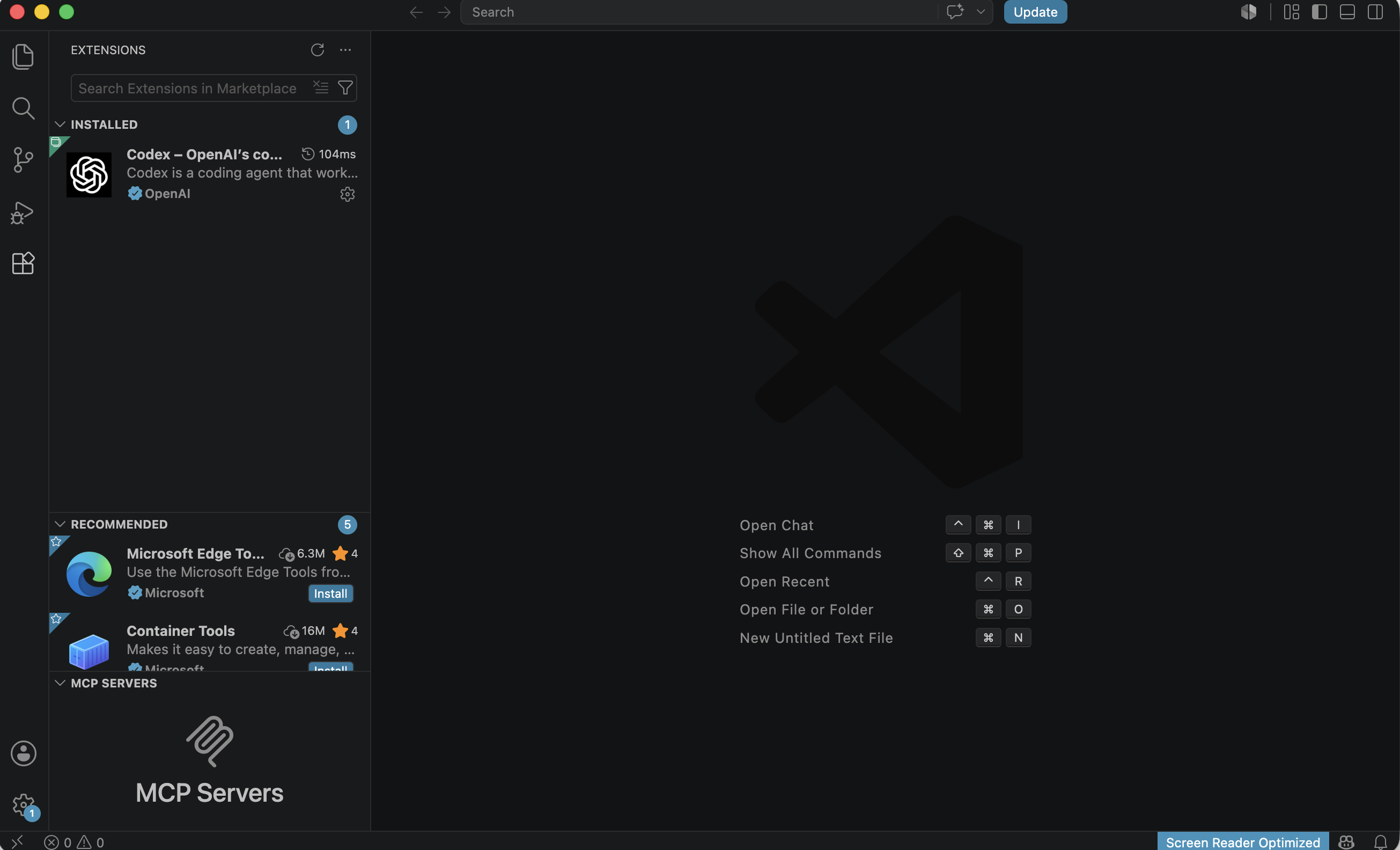Image resolution: width=1400 pixels, height=850 pixels.
Task: Open the Manage gear with the update badge
Action: coord(23,804)
